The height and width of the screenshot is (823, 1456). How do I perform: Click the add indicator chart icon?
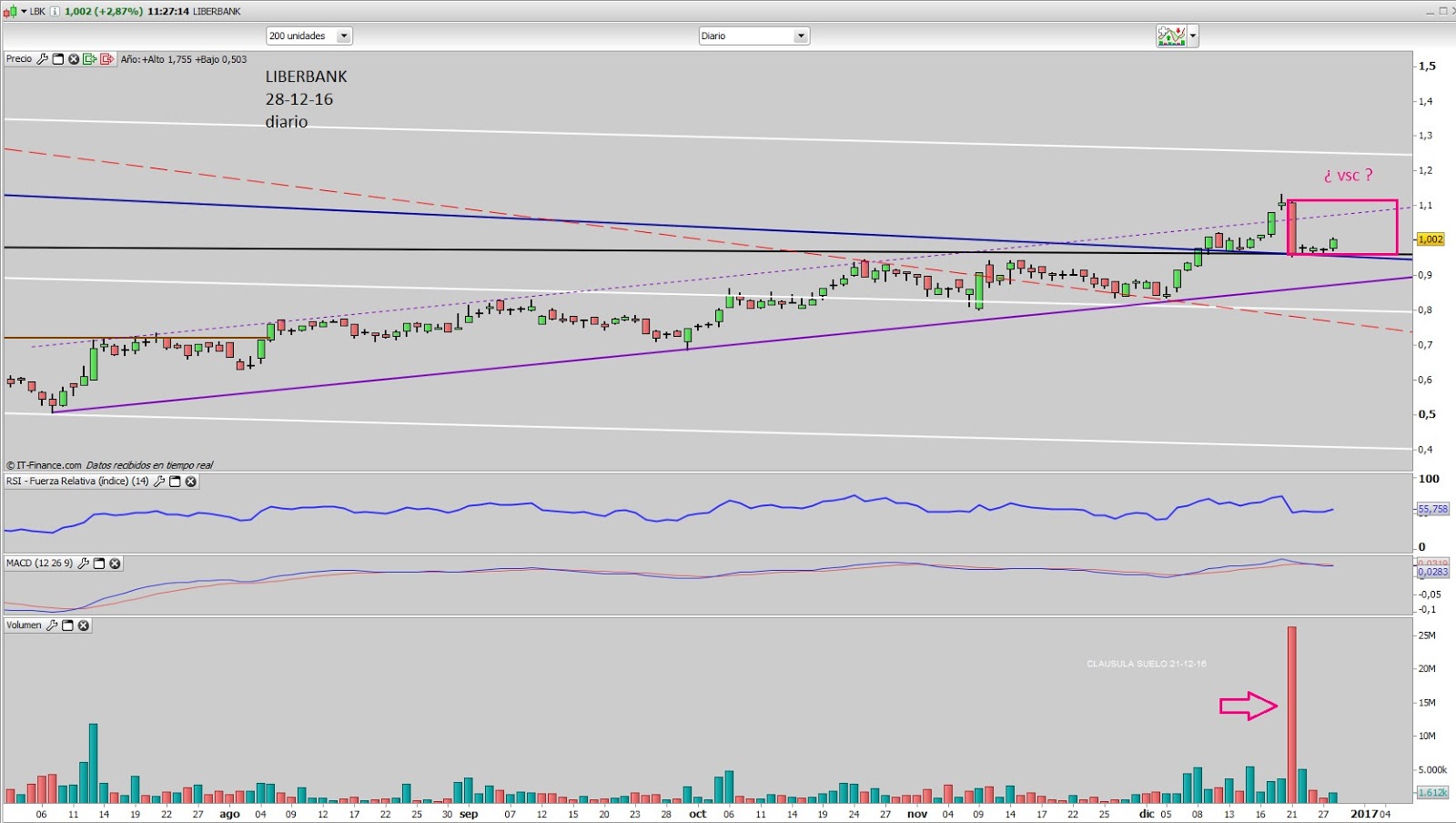[x=1171, y=36]
